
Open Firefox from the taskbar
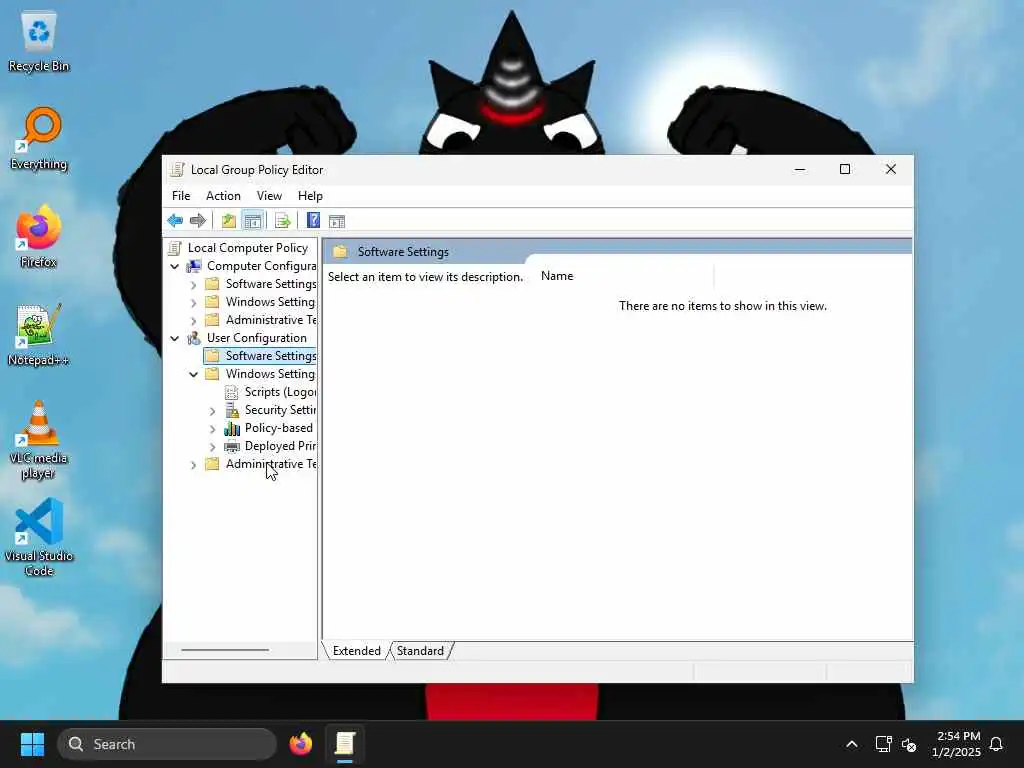(300, 744)
